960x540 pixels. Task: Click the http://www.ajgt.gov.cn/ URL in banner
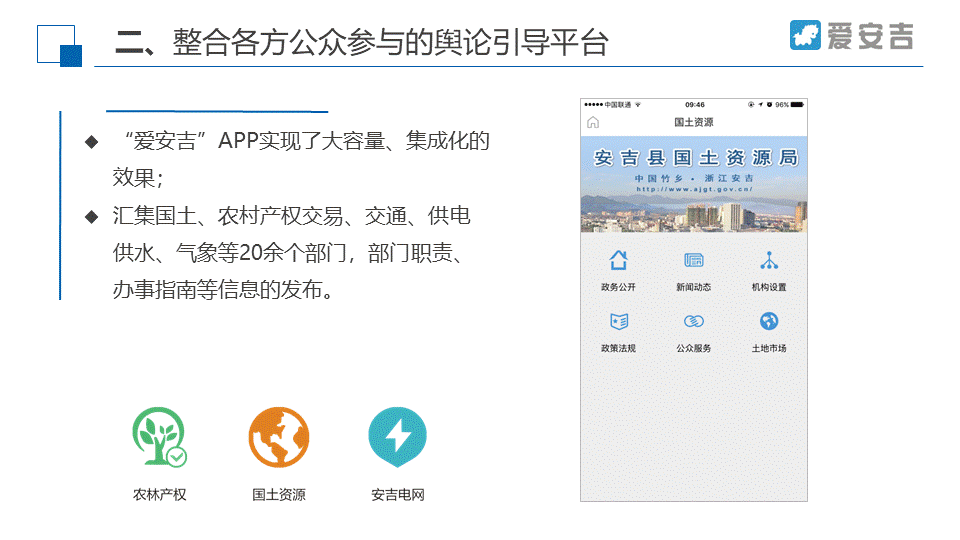[694, 189]
